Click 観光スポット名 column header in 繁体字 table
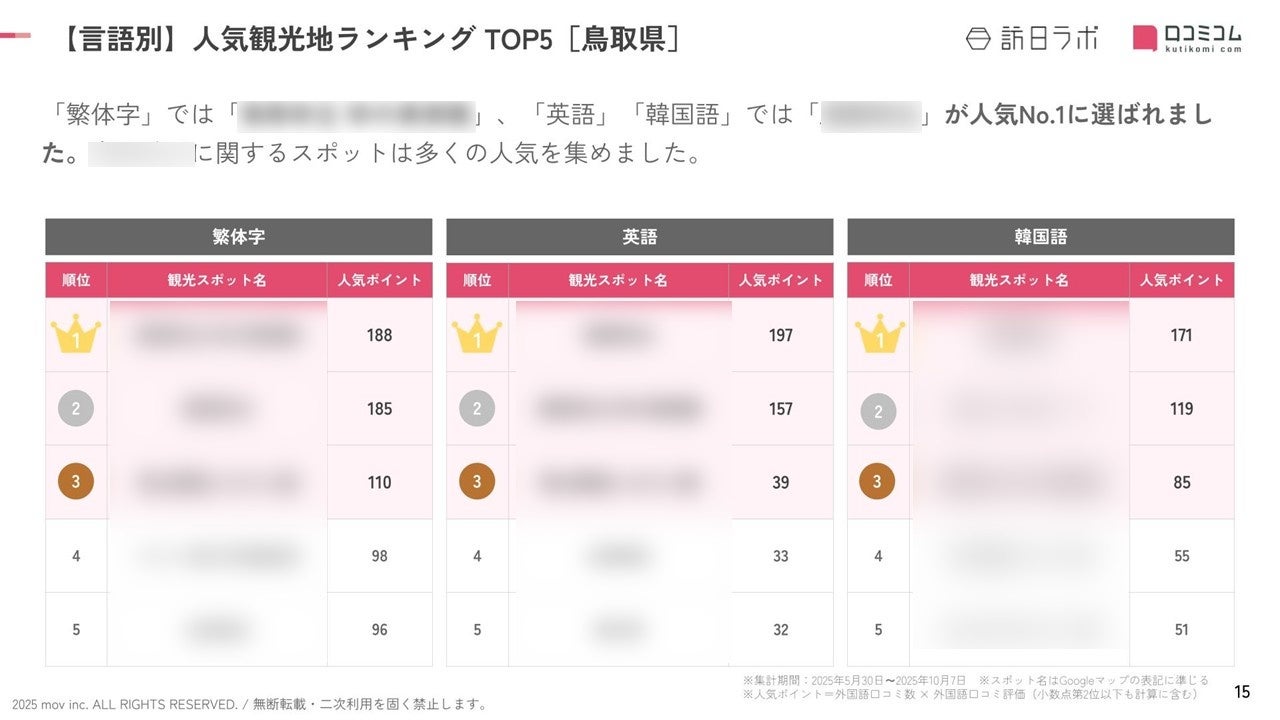This screenshot has width=1280, height=720. [217, 280]
